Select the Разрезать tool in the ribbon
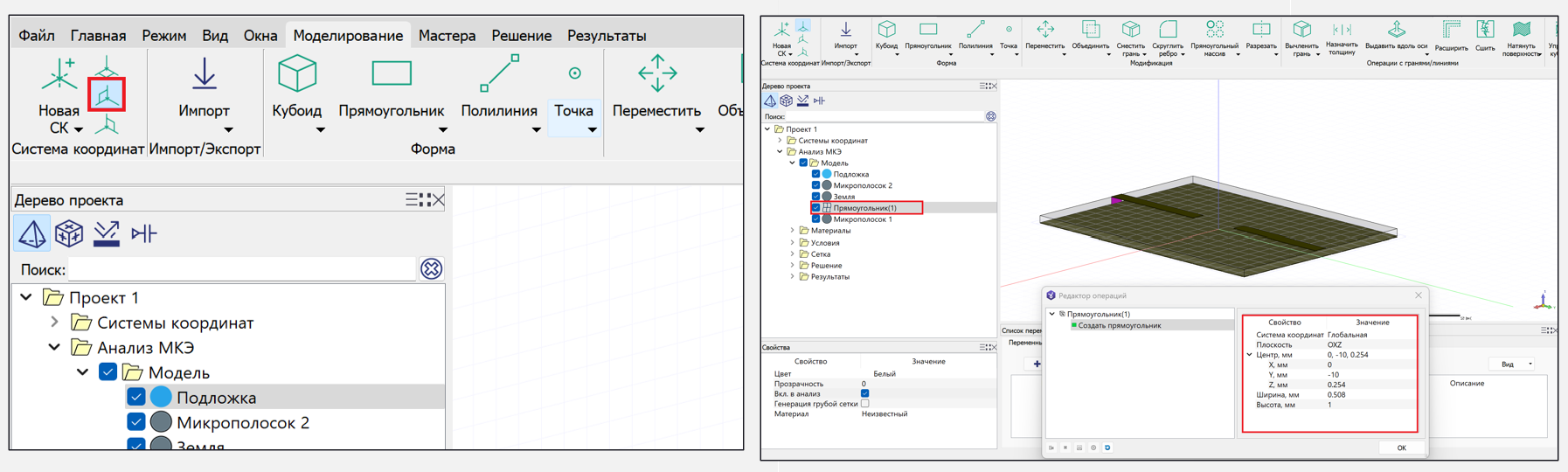 click(1260, 31)
